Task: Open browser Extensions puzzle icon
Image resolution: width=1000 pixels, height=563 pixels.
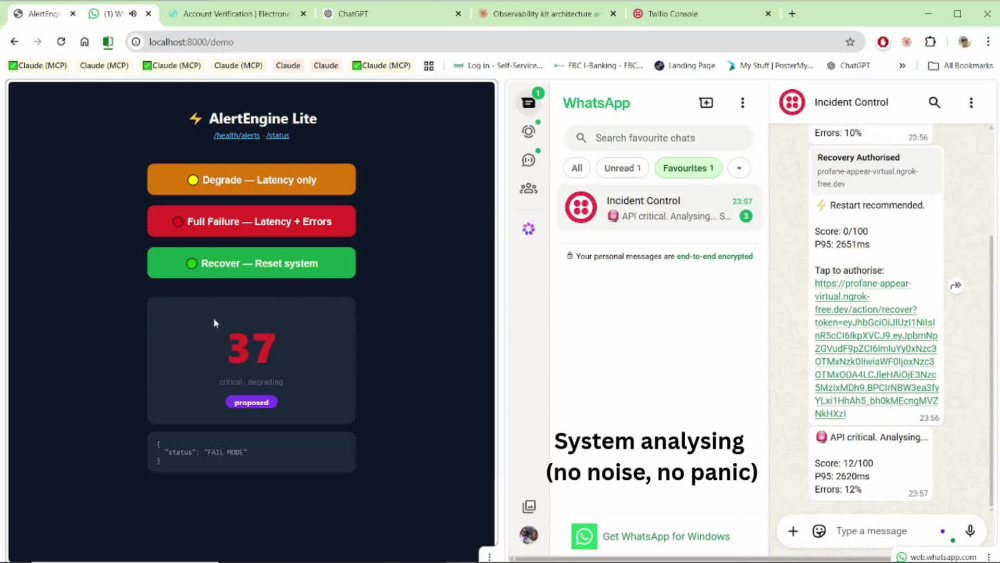Action: pos(930,42)
